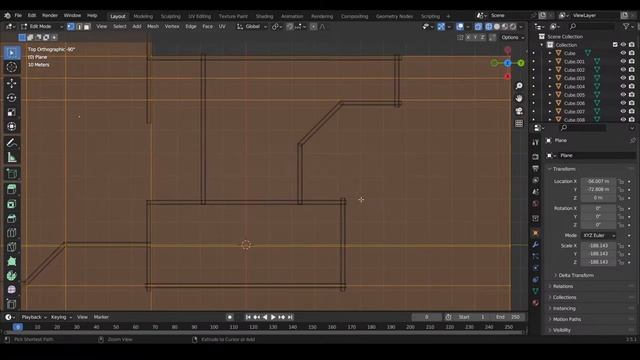
Task: Click the Scale X value field
Action: point(598,246)
